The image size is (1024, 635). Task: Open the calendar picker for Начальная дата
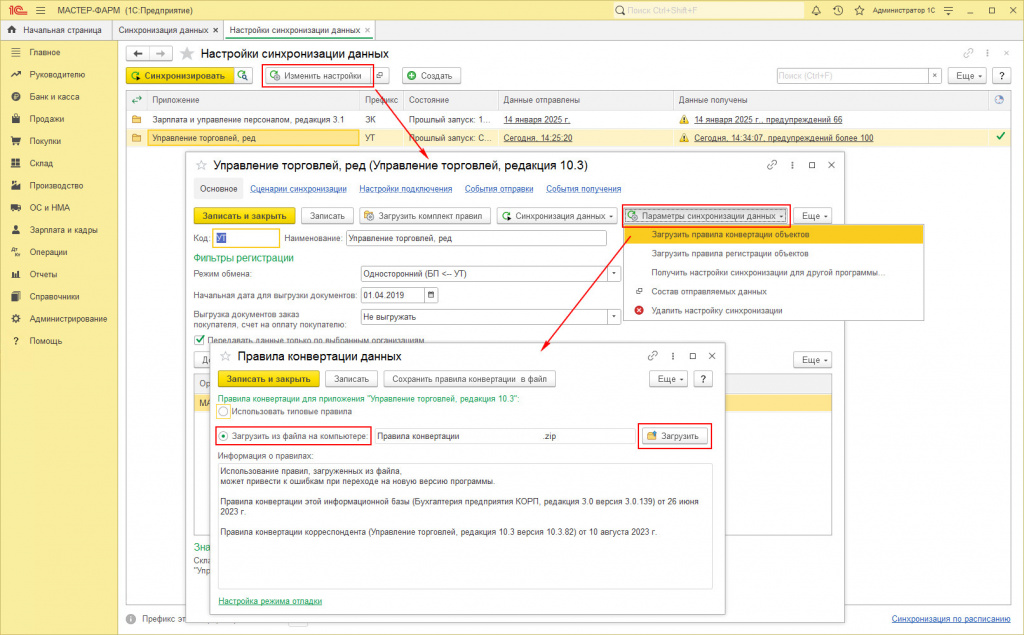point(431,295)
